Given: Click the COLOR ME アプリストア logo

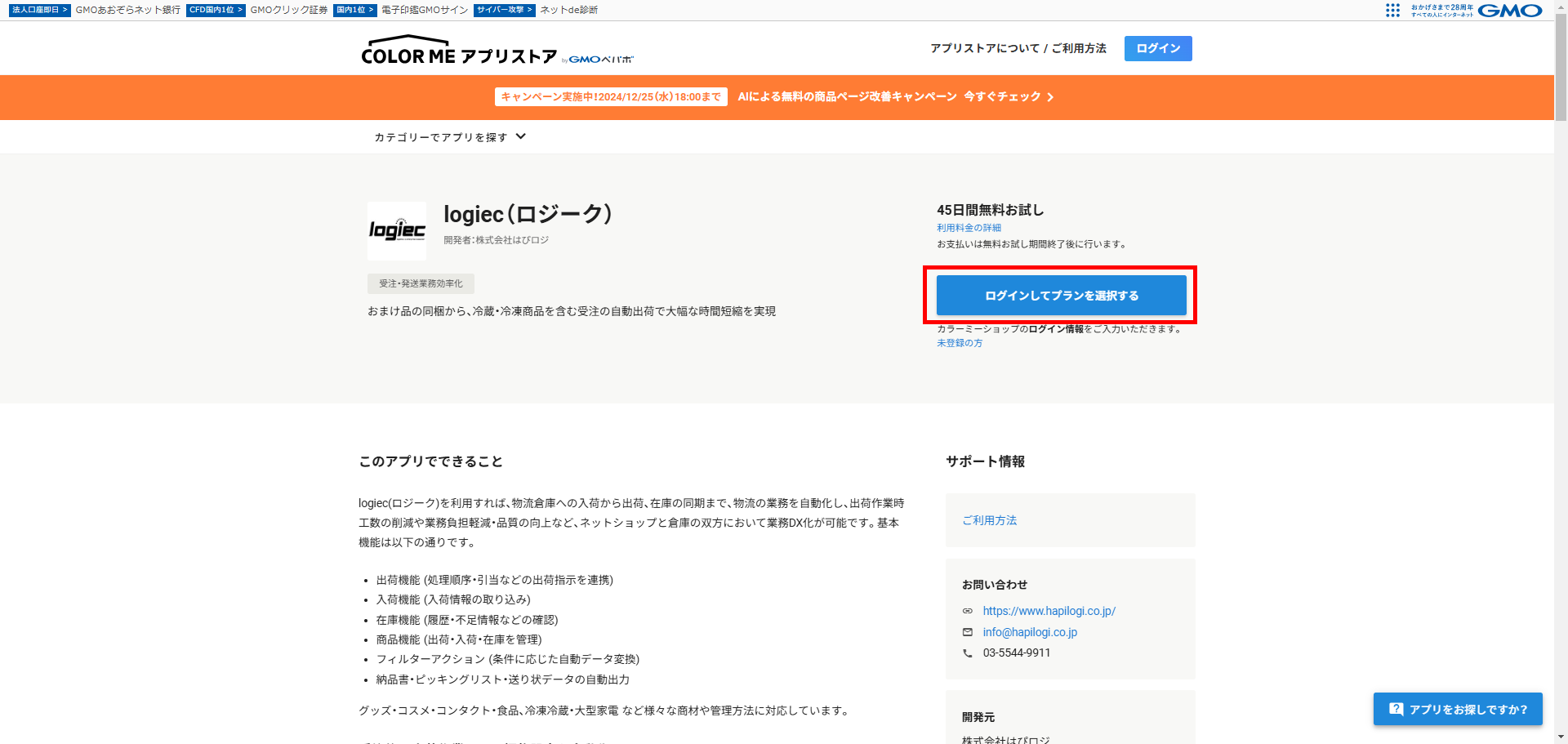Looking at the screenshot, I should pos(497,51).
